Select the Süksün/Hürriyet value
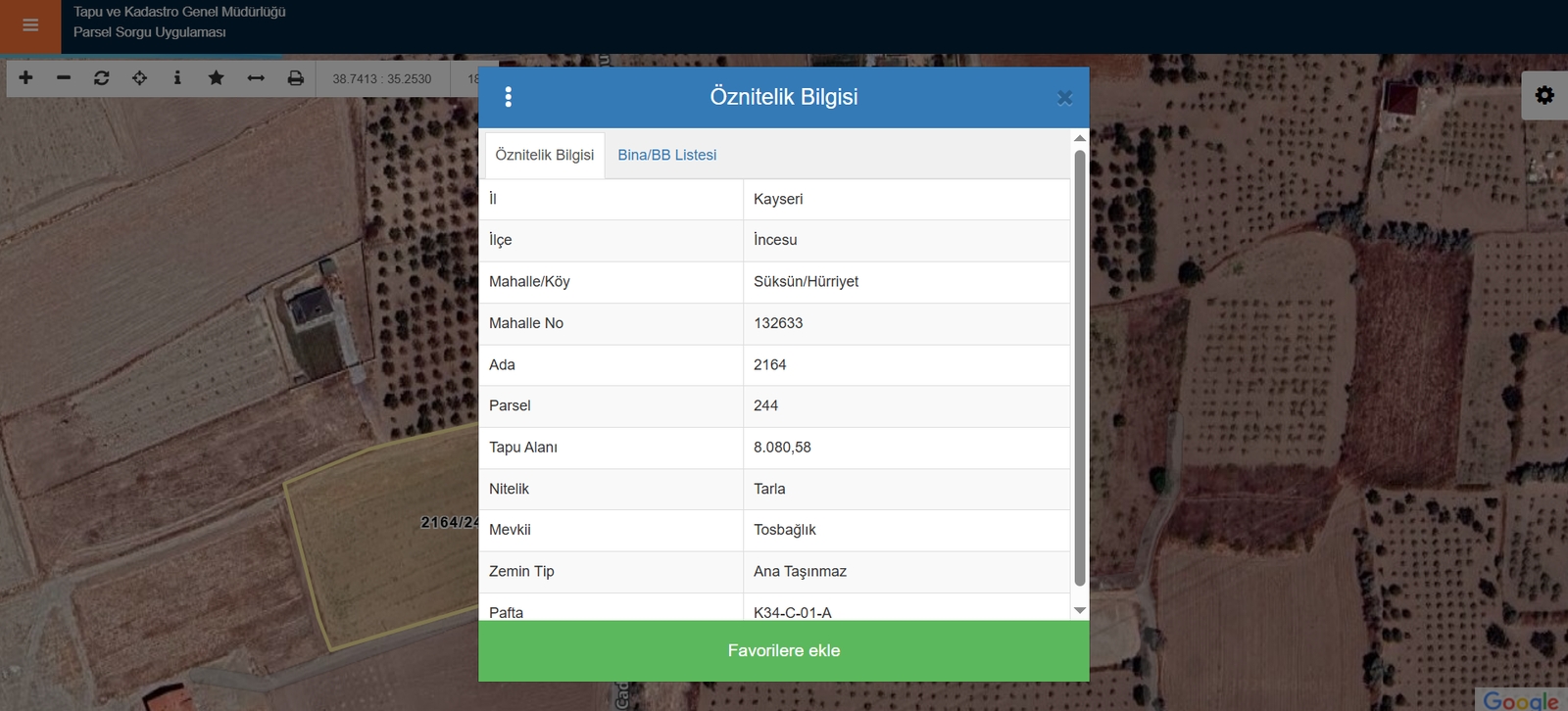The width and height of the screenshot is (1568, 711). (x=906, y=282)
